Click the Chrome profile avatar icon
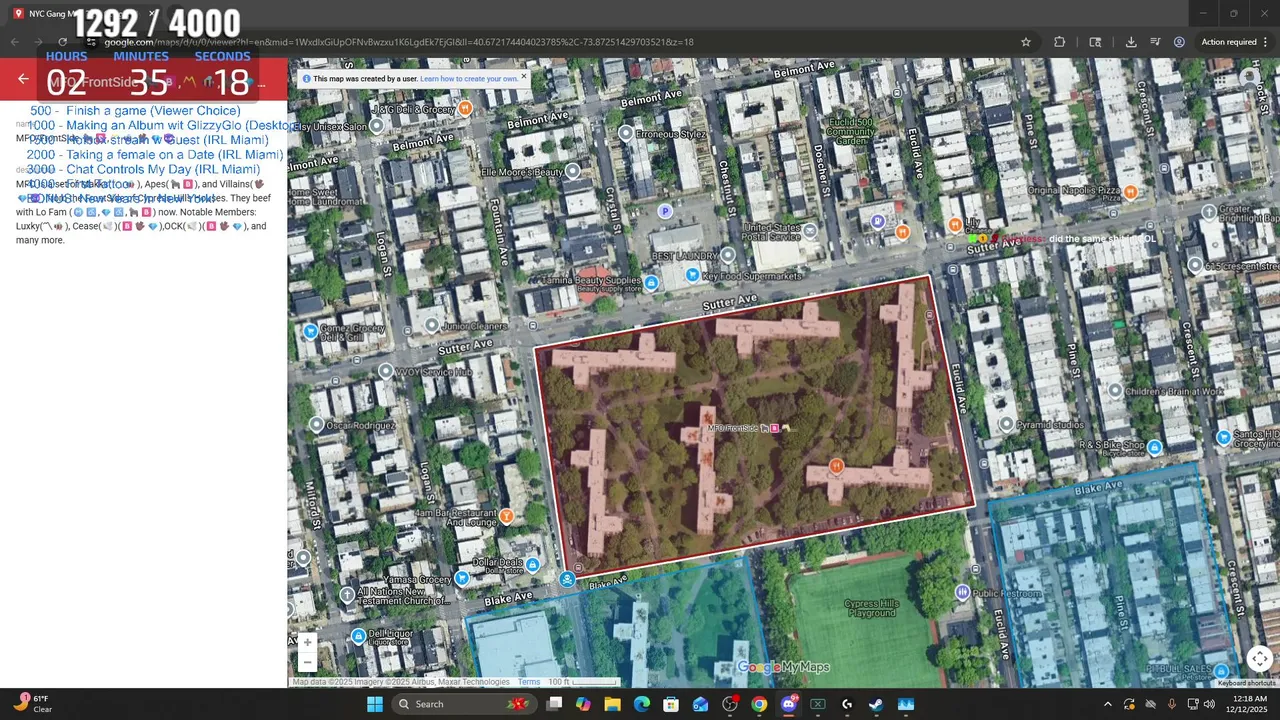The height and width of the screenshot is (720, 1280). click(x=1179, y=42)
